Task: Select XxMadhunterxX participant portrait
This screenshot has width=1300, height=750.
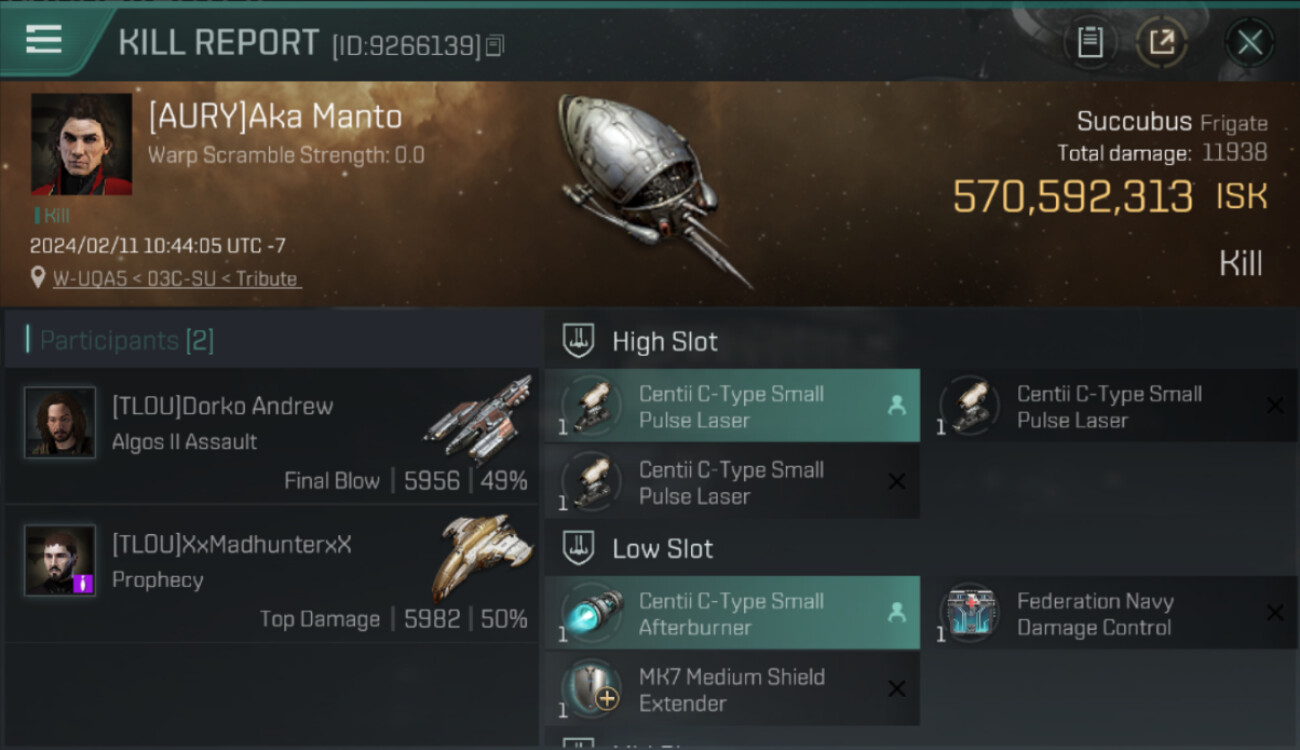Action: (60, 560)
